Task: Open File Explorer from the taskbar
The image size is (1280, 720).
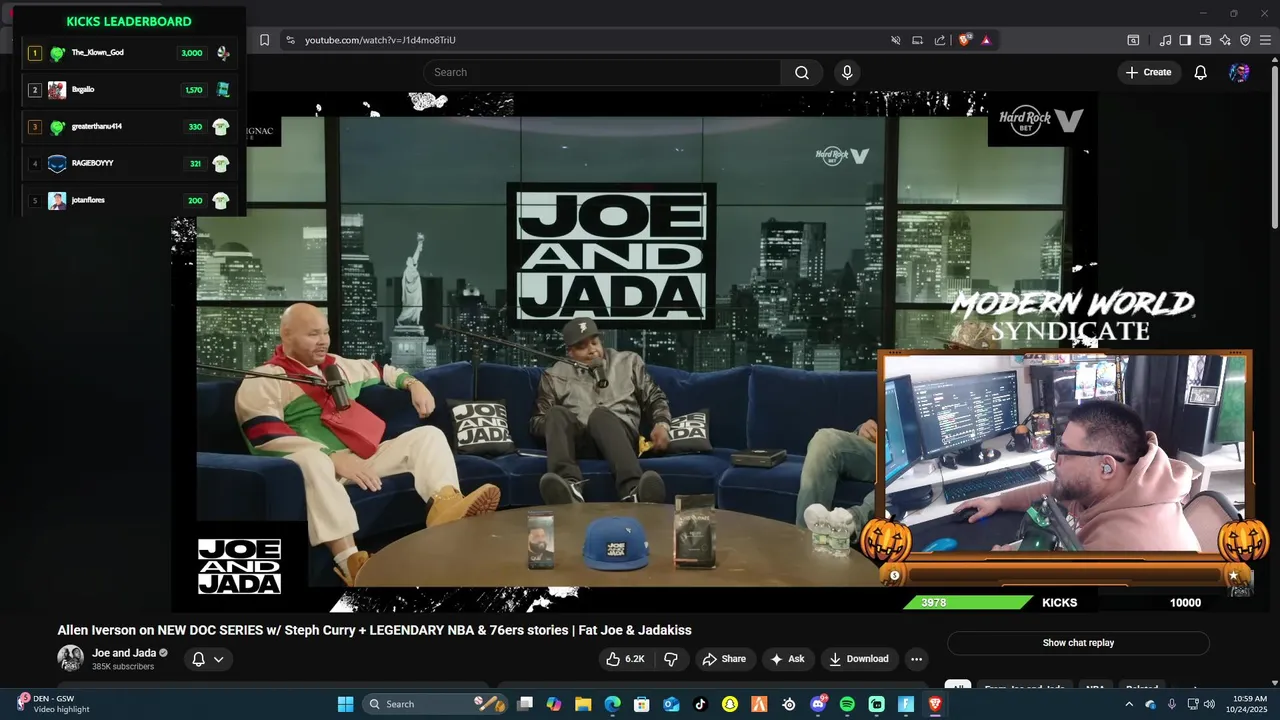Action: tap(583, 704)
